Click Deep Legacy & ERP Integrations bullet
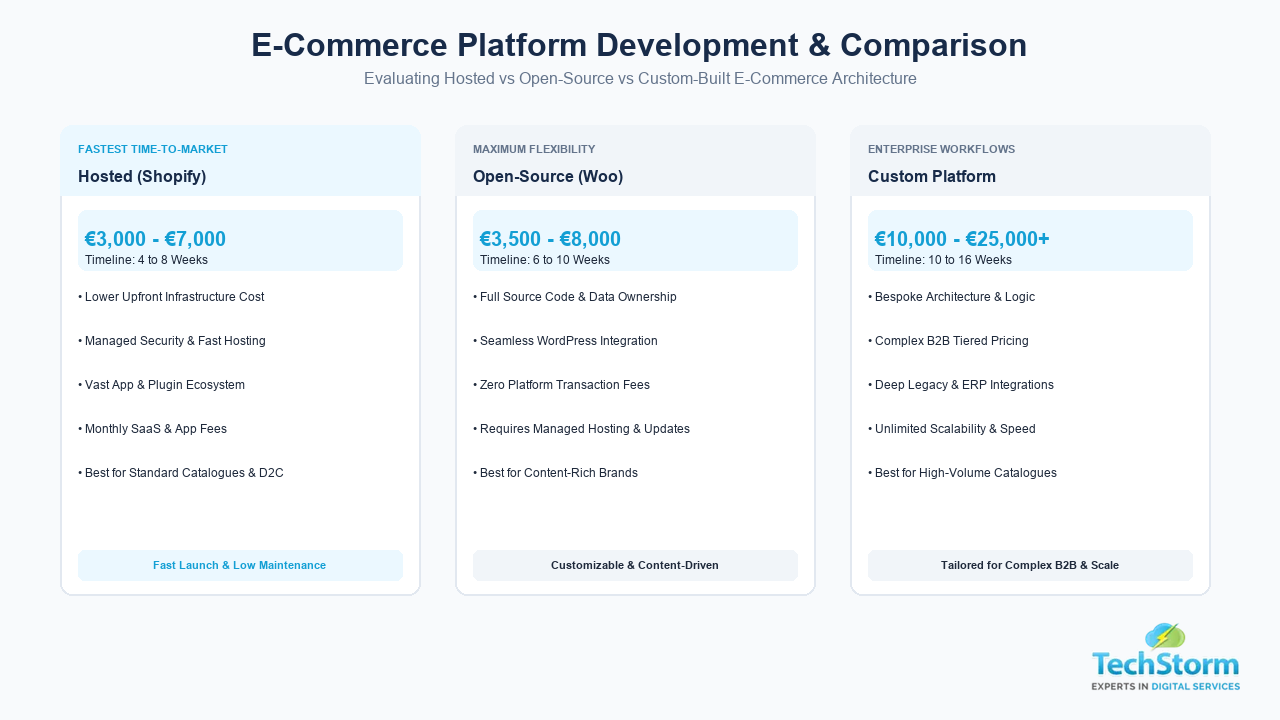Viewport: 1280px width, 720px height. point(961,385)
